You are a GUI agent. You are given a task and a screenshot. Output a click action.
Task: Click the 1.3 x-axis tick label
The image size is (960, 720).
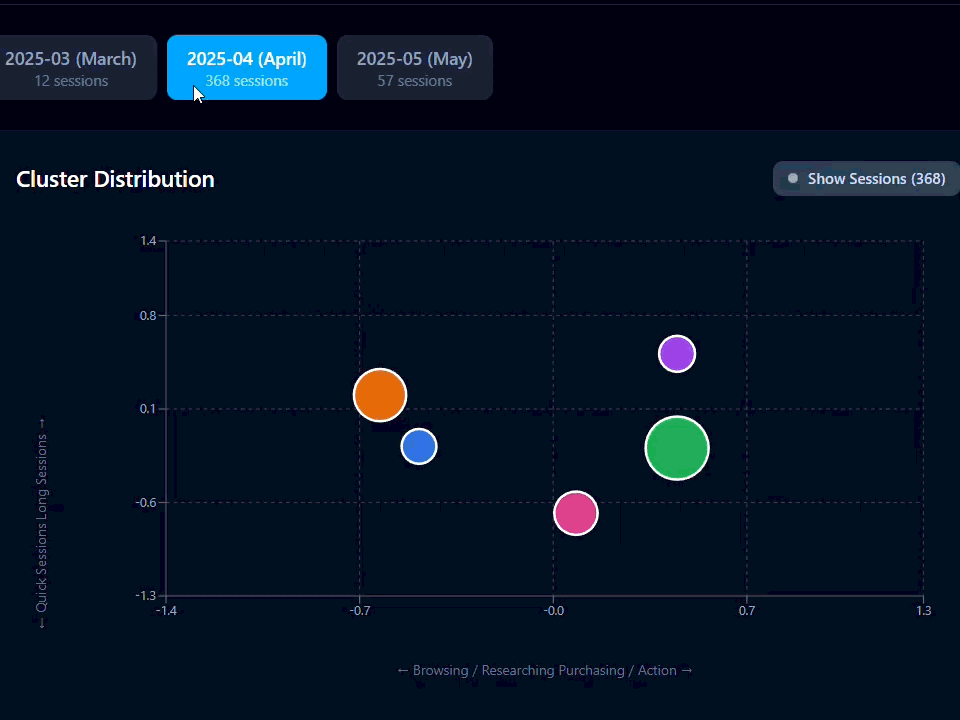[x=923, y=611]
